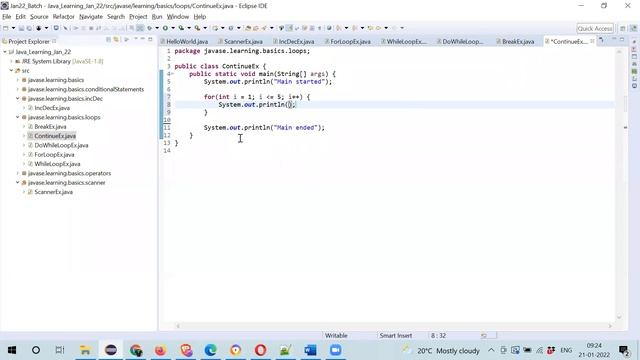Screen dimensions: 640x360
Task: Open the File menu
Action: [x=7, y=17]
